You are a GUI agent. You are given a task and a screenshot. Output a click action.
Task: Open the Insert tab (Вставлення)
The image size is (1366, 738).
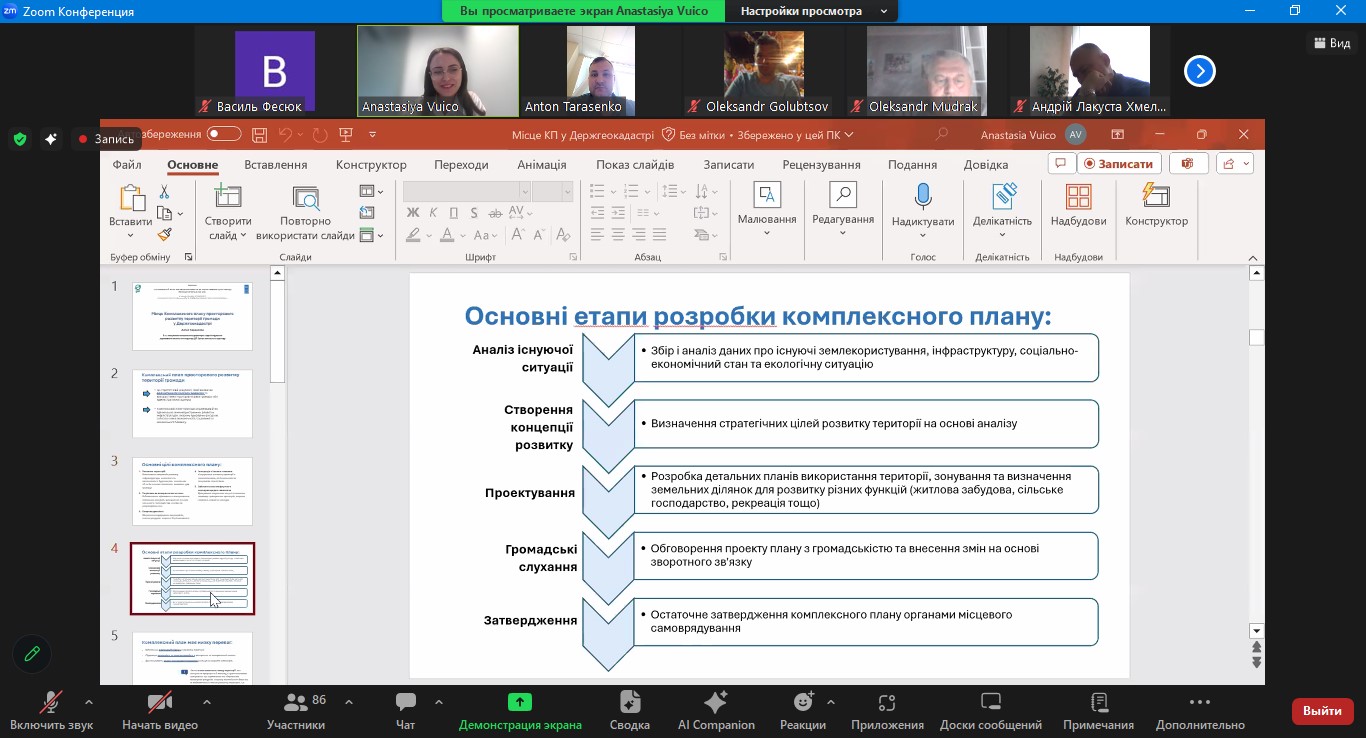pyautogui.click(x=275, y=165)
